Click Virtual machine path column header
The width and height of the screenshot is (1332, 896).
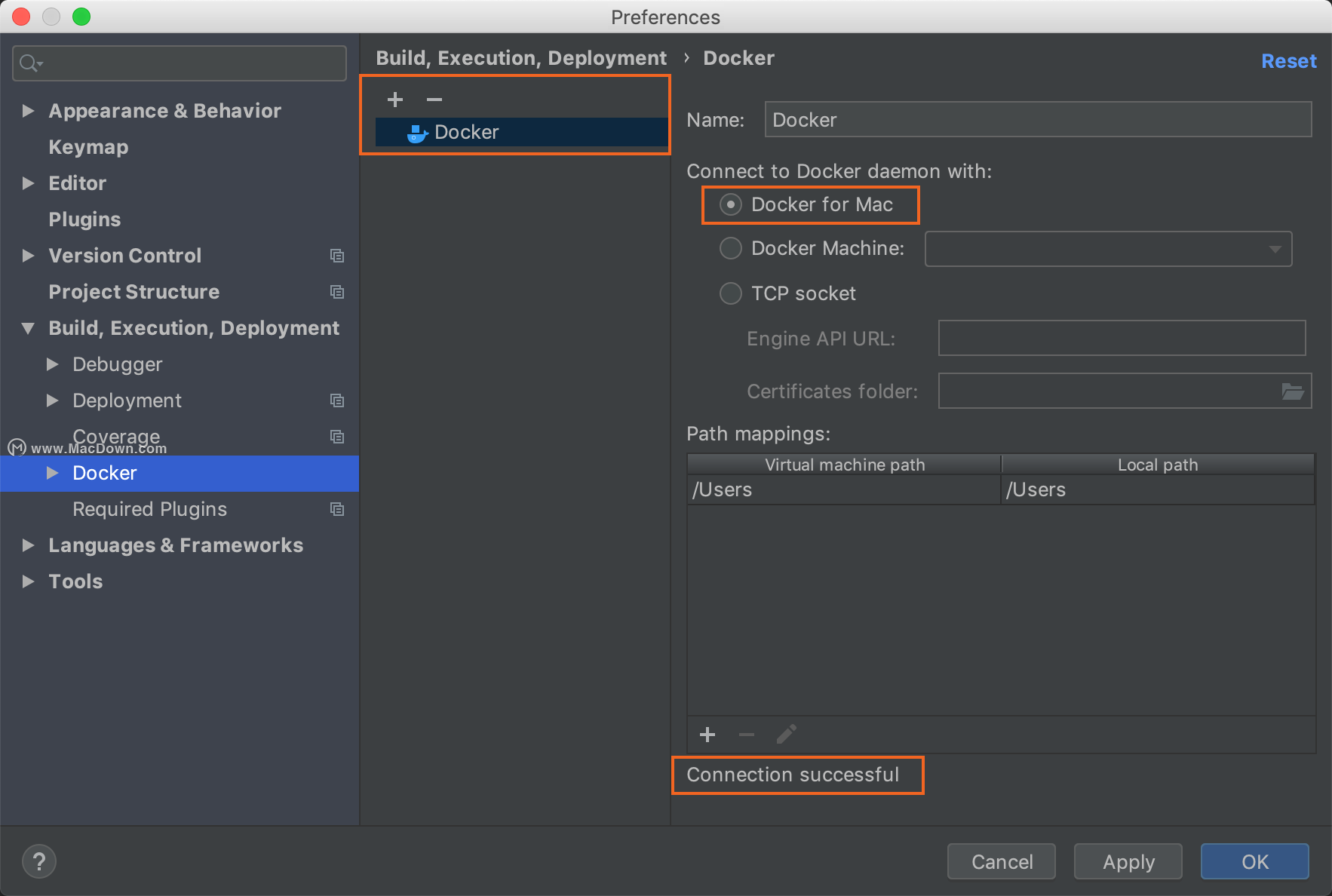tap(844, 464)
